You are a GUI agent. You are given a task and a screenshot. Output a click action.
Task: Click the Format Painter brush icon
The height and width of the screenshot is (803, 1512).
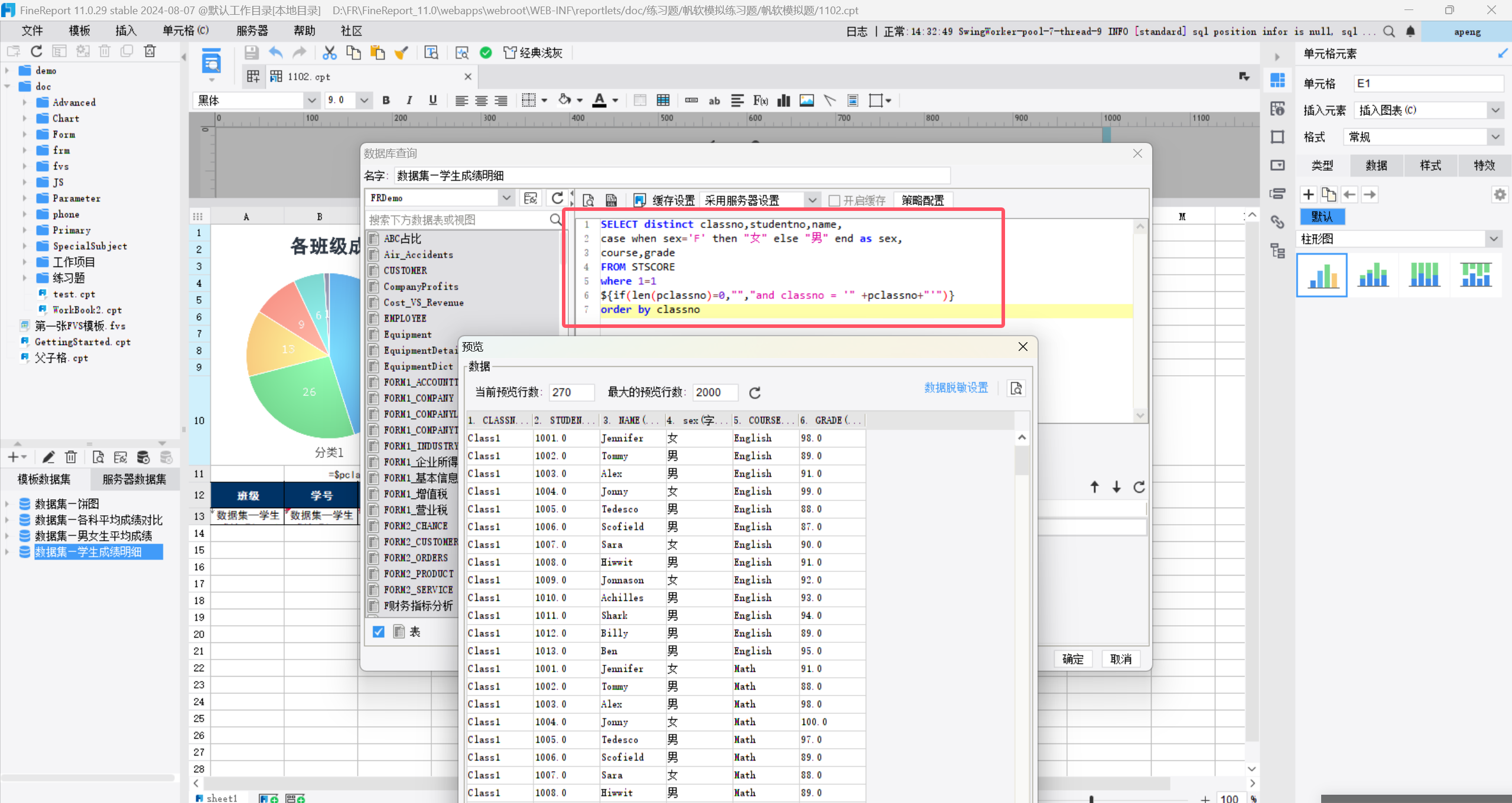tap(401, 53)
